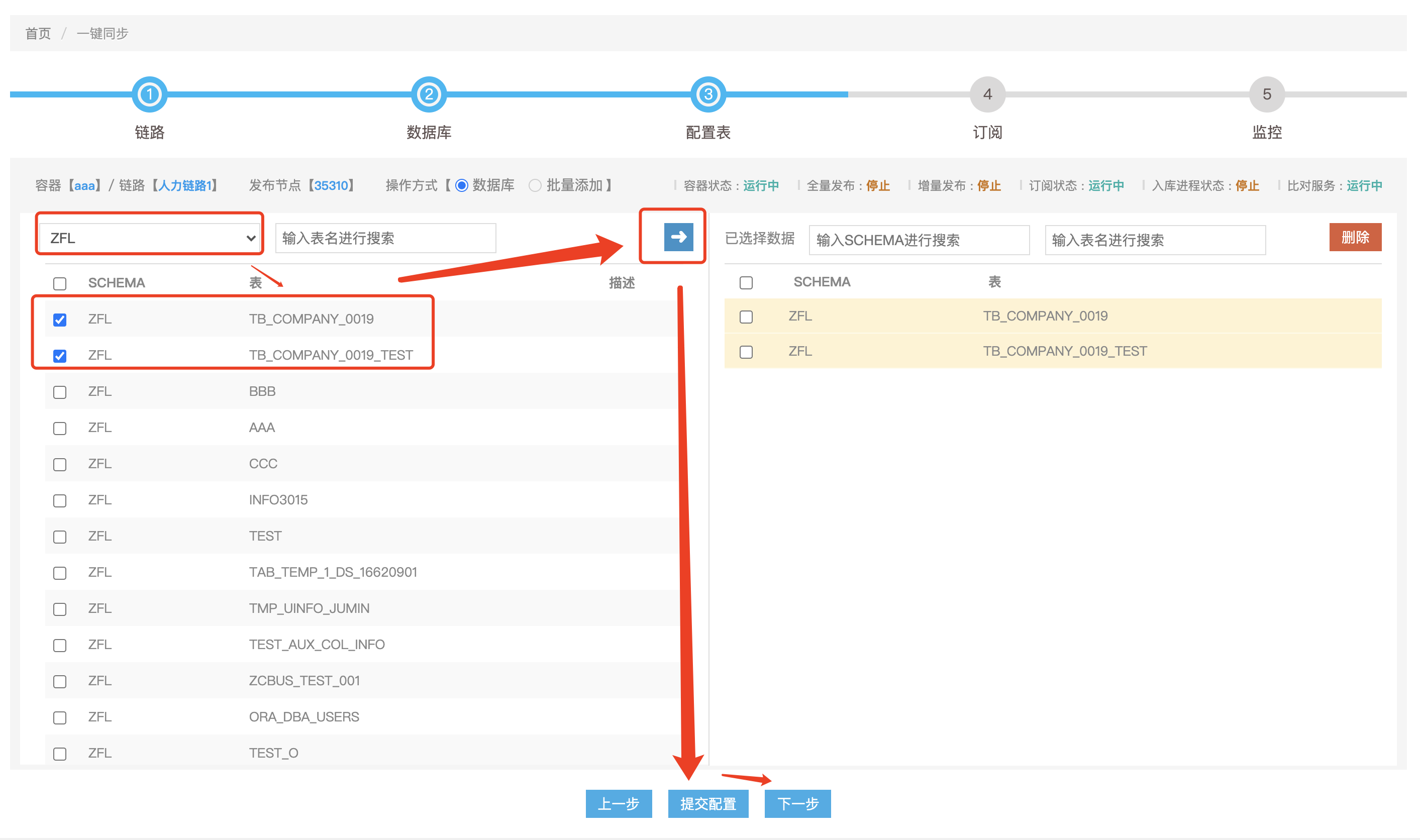This screenshot has height=840, width=1420.
Task: Open the 人力链路1 link
Action: point(185,186)
